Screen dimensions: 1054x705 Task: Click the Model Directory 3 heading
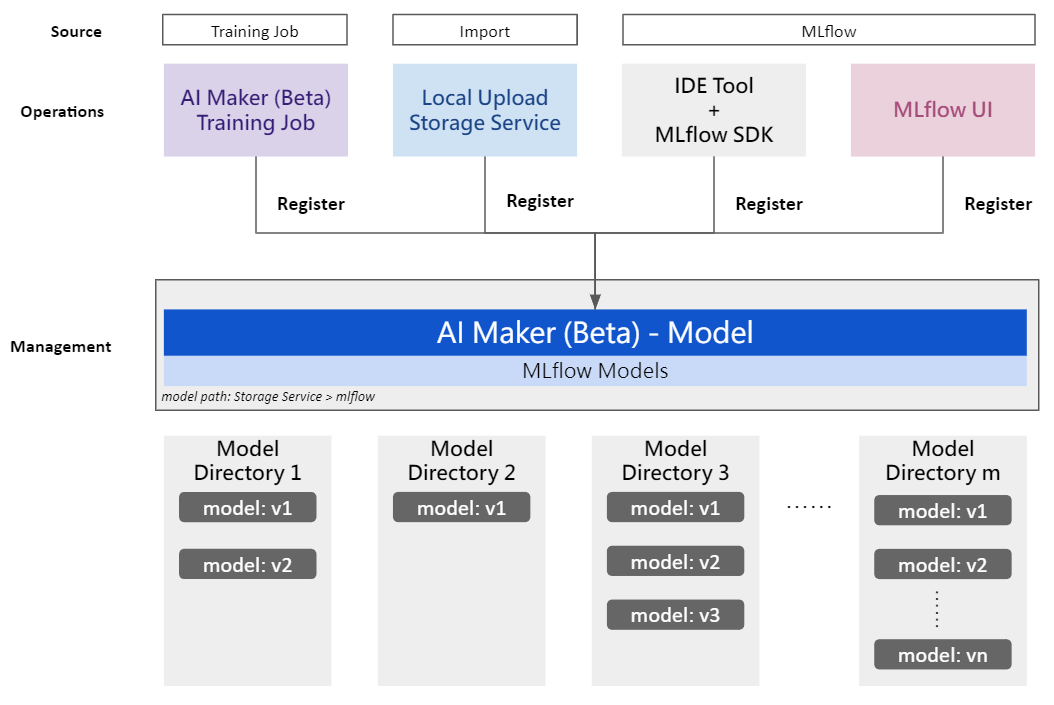(x=676, y=460)
